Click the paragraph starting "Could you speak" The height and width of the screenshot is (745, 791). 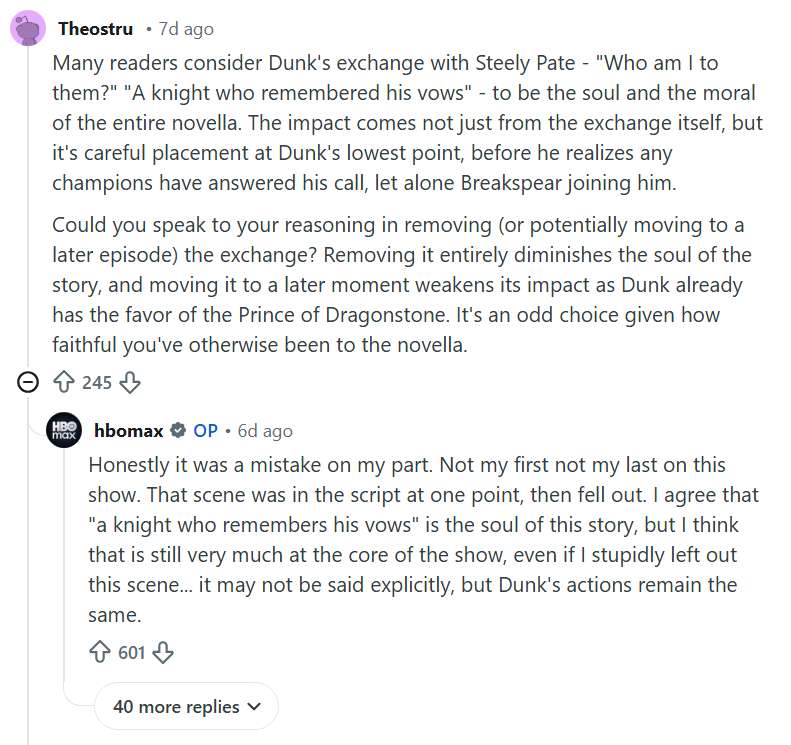(x=401, y=284)
